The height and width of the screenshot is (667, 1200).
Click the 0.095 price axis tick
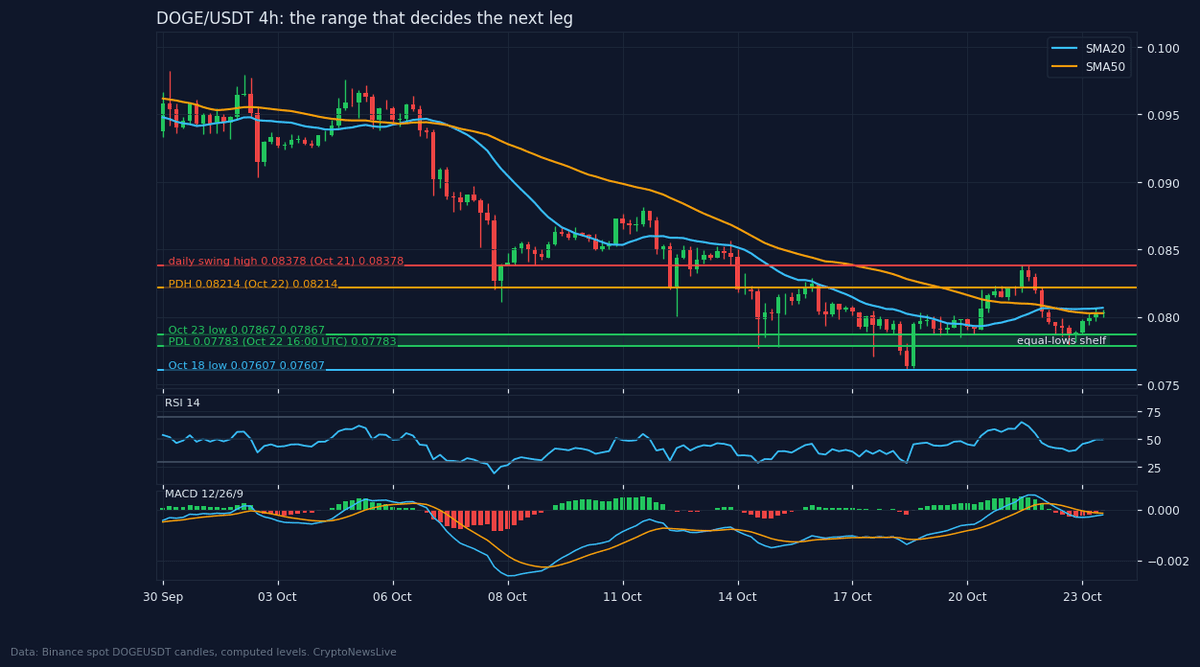coord(1164,116)
